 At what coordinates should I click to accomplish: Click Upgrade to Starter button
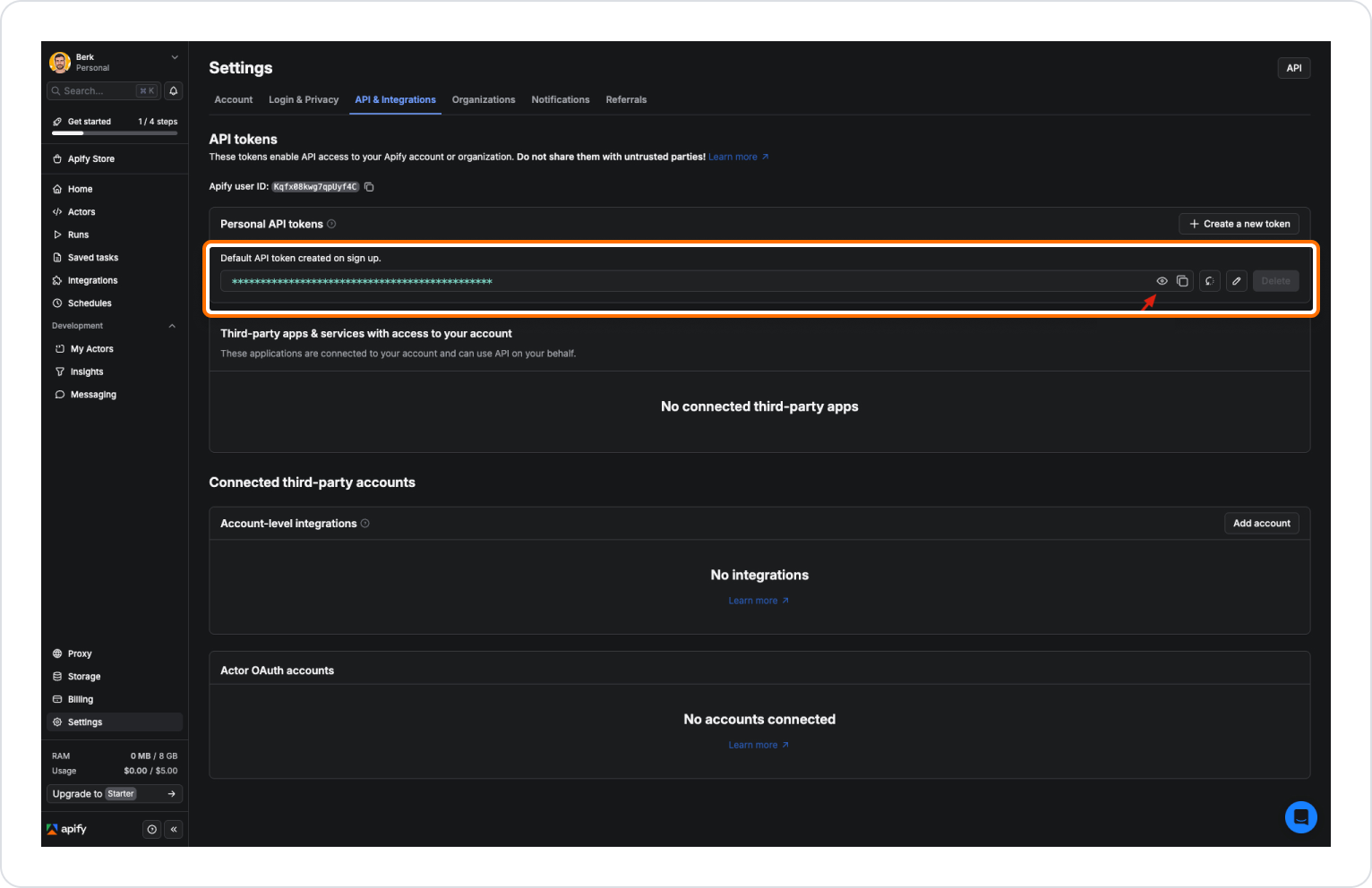[115, 794]
